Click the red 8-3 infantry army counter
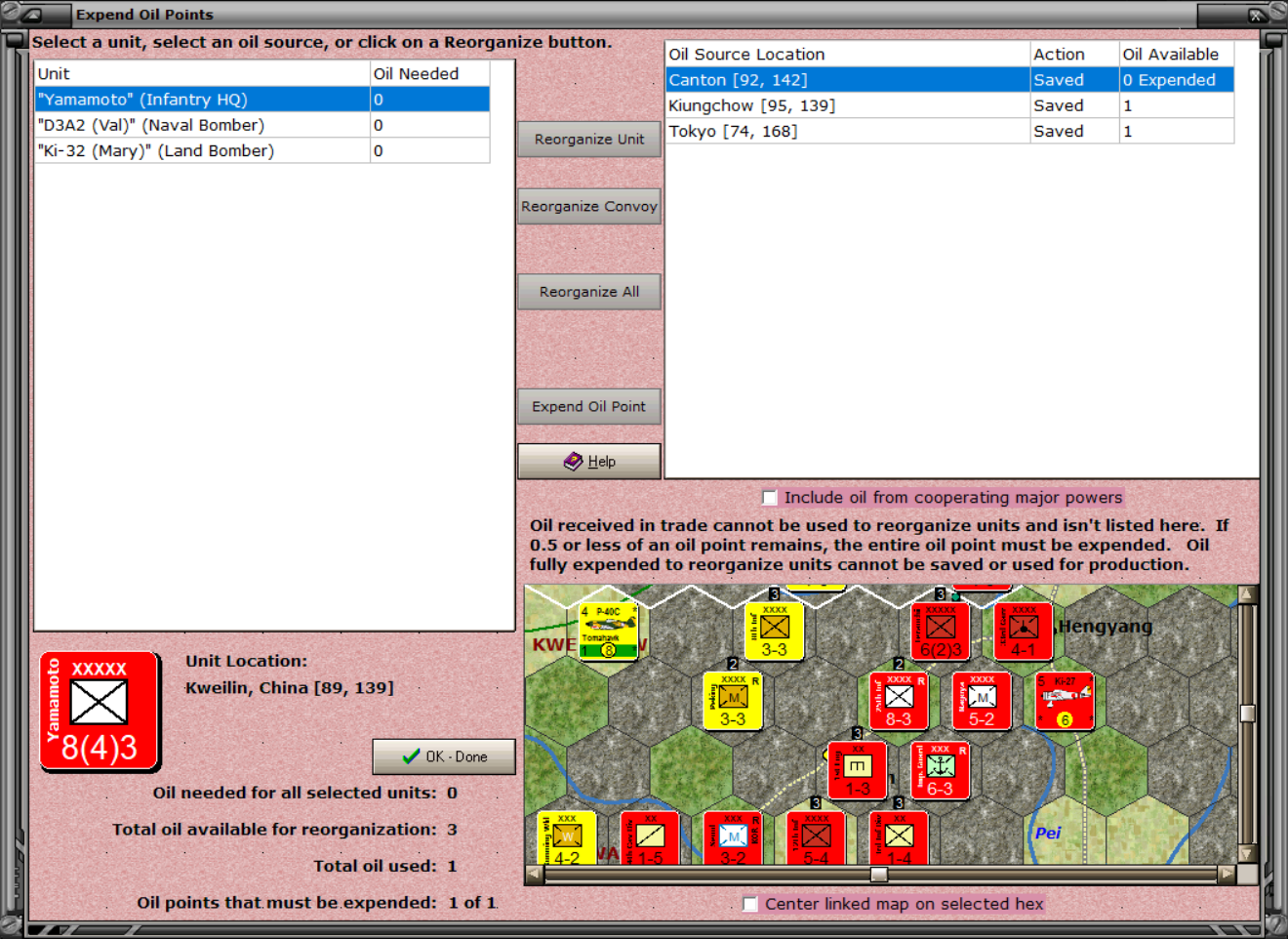Viewport: 1288px width, 939px height. (x=898, y=701)
